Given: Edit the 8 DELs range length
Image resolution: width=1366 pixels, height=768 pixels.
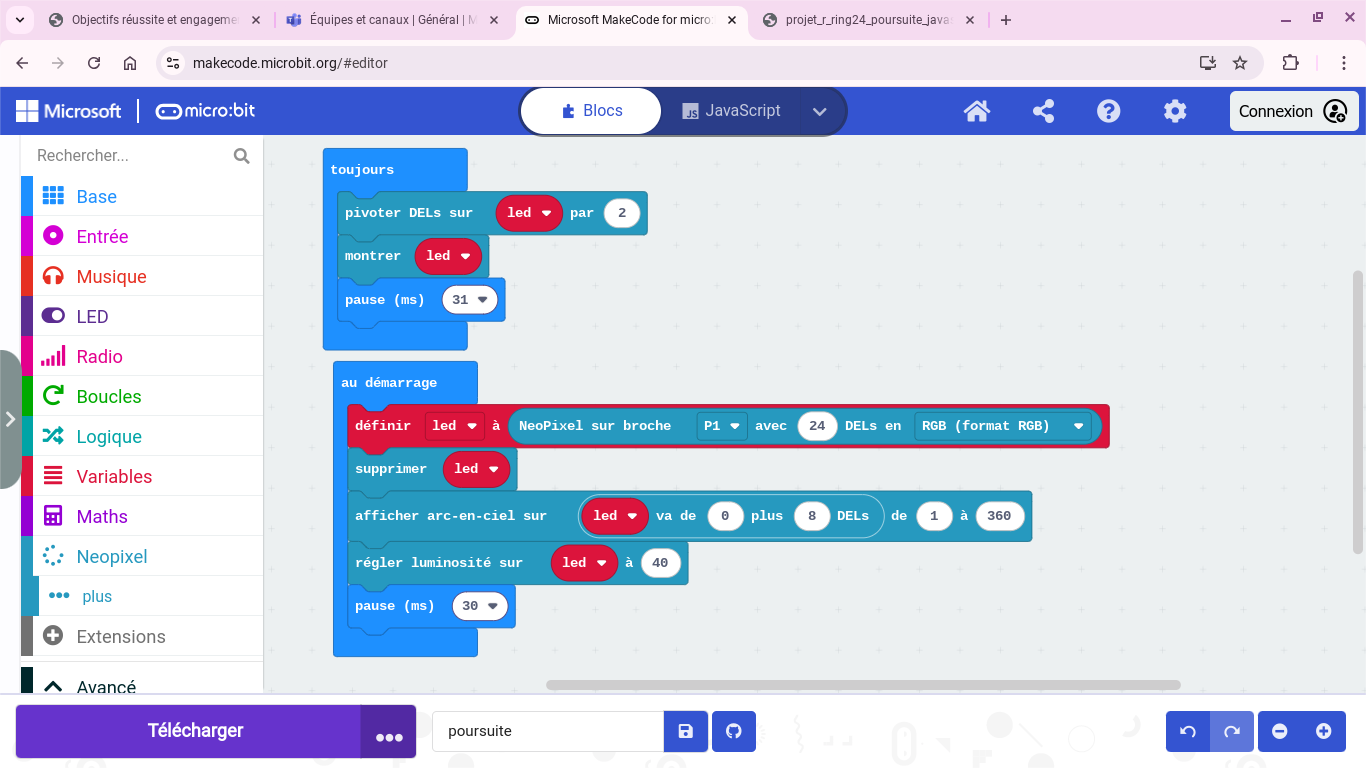Looking at the screenshot, I should coord(812,516).
